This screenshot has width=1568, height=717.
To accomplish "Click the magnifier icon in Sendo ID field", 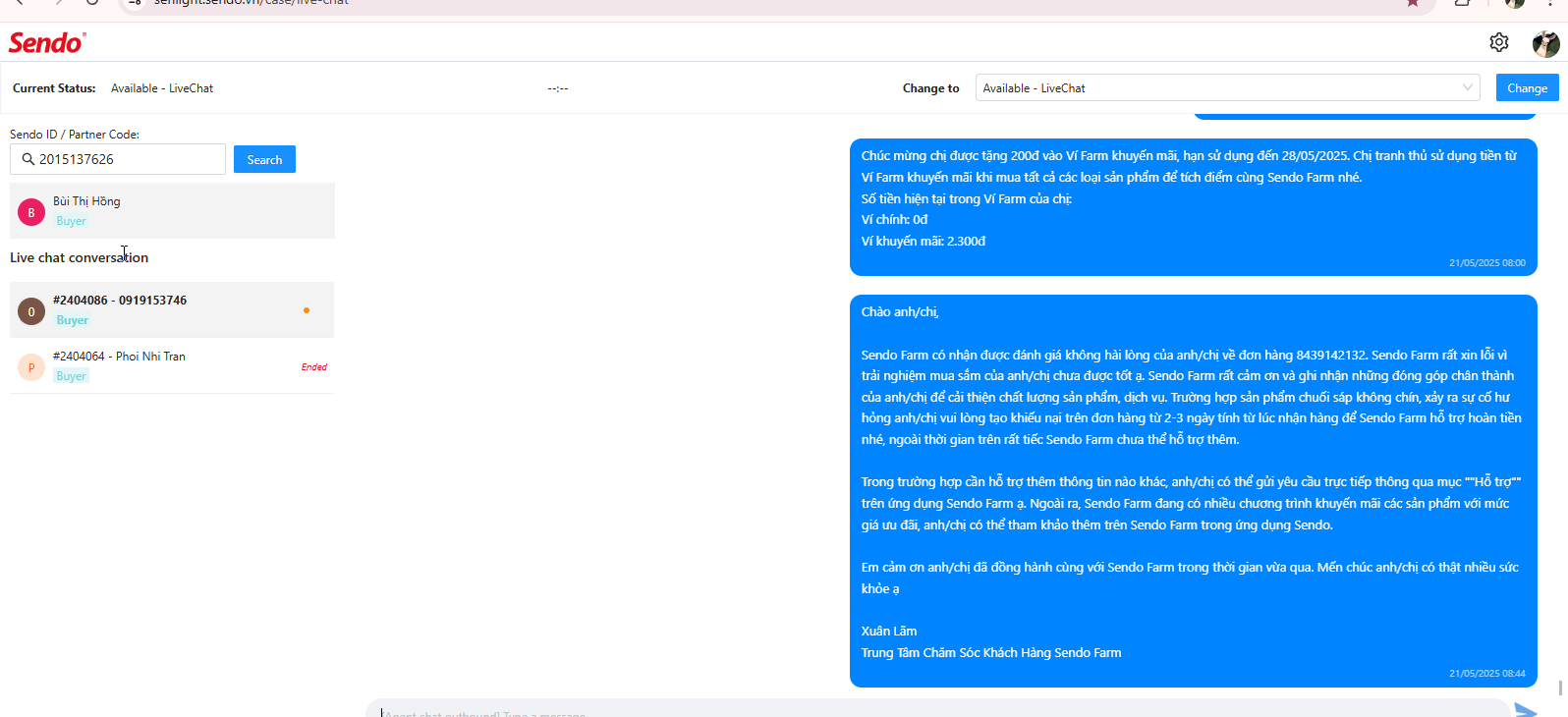I will click(x=28, y=159).
